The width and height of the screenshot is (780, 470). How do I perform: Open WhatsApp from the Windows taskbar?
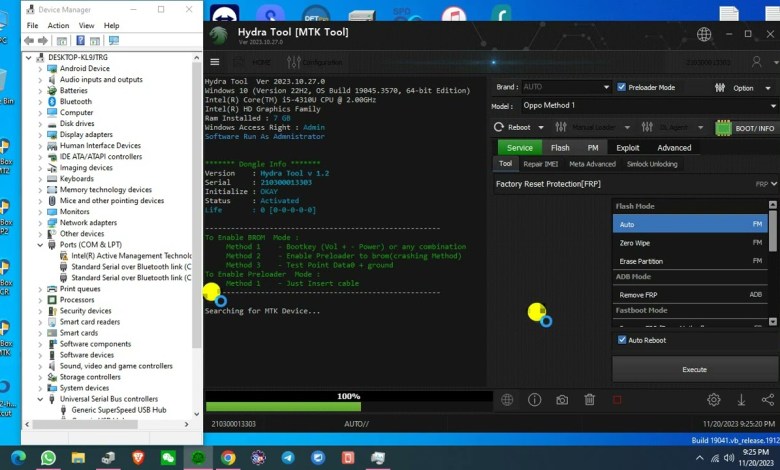(48, 457)
